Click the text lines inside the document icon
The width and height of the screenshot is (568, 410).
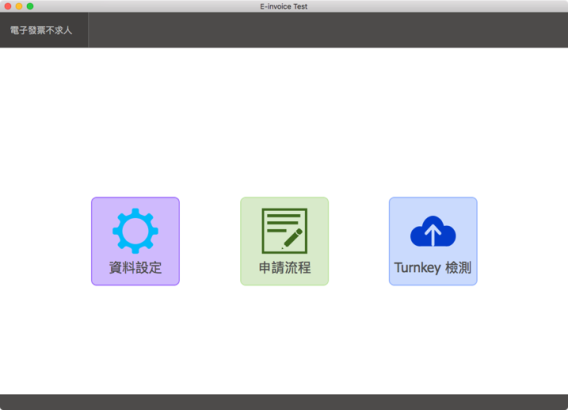(283, 223)
